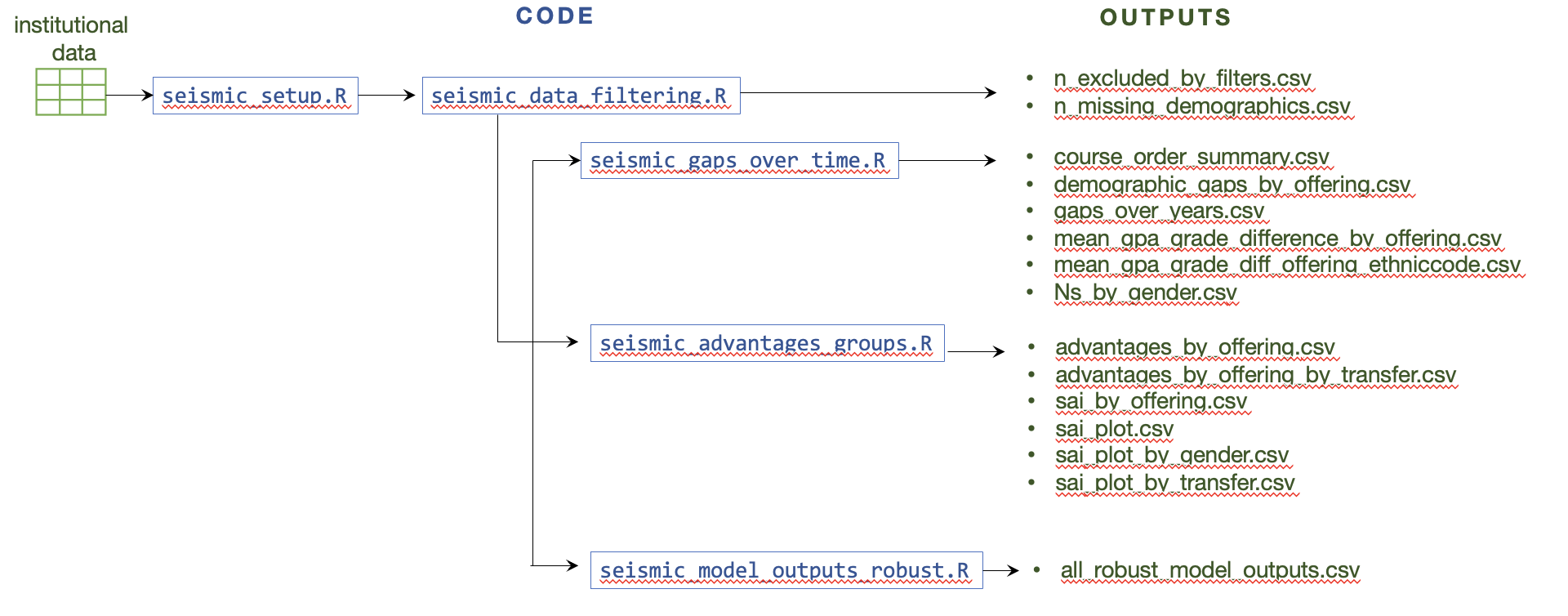Image resolution: width=1568 pixels, height=616 pixels.
Task: Click all_robust_model_outputs.csv output name
Action: 1210,570
